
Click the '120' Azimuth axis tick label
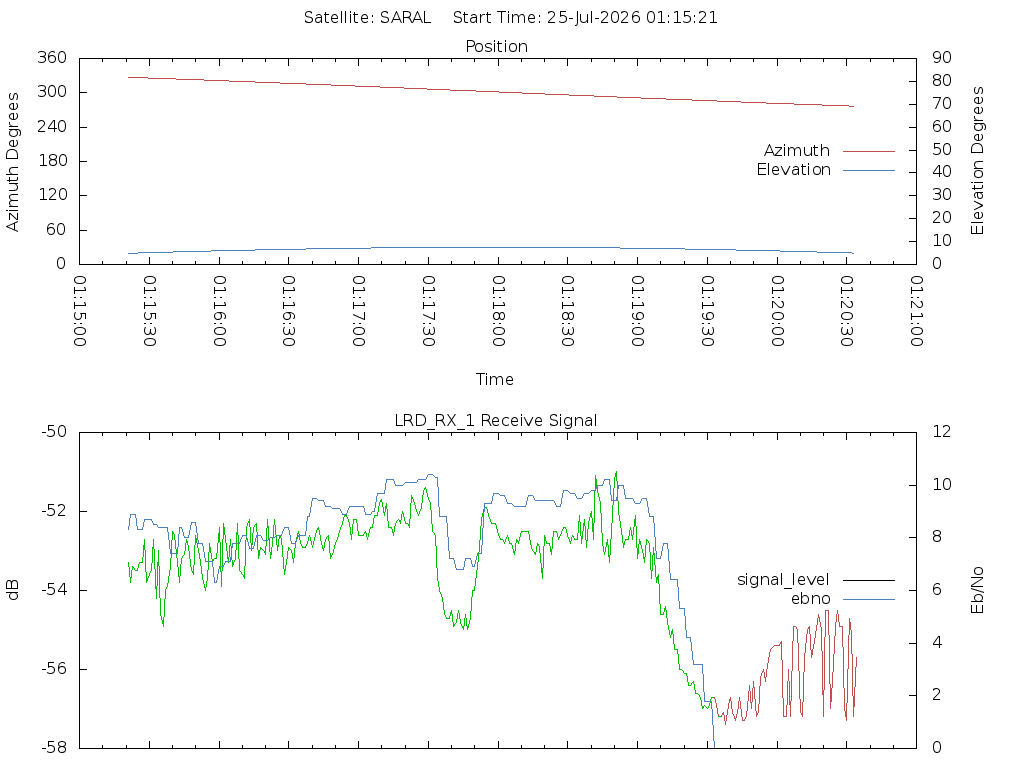pos(52,195)
